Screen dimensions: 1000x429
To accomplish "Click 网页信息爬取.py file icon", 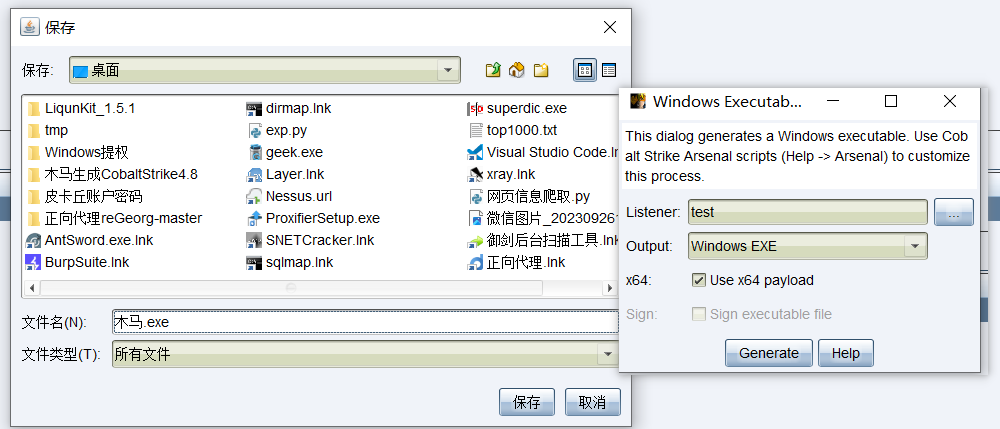I will coord(475,196).
